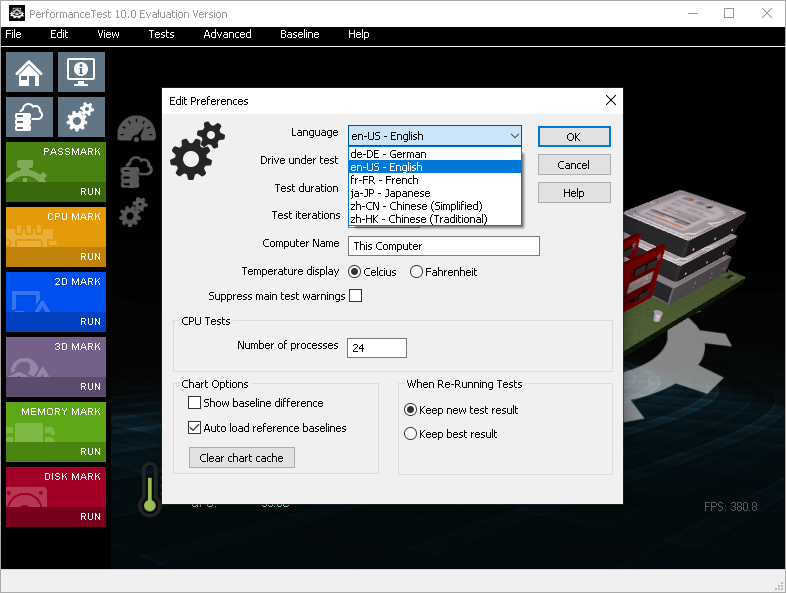786x593 pixels.
Task: Select the Fahrenheit temperature option
Action: click(x=443, y=272)
